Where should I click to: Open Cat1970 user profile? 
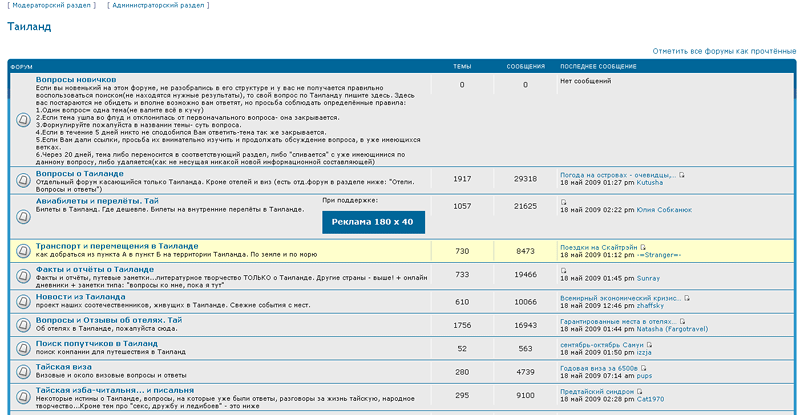pyautogui.click(x=650, y=399)
